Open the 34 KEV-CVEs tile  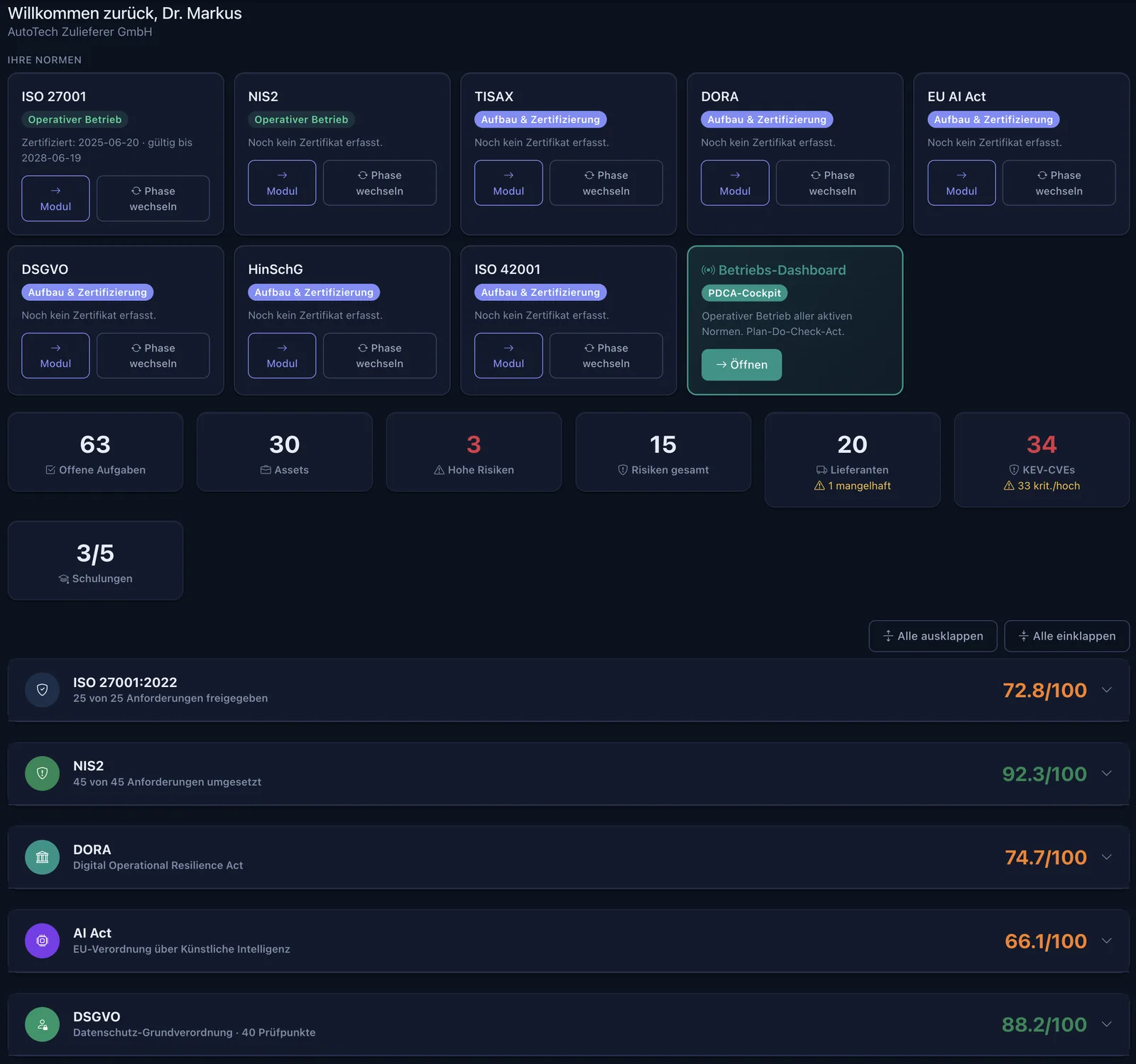[1042, 459]
